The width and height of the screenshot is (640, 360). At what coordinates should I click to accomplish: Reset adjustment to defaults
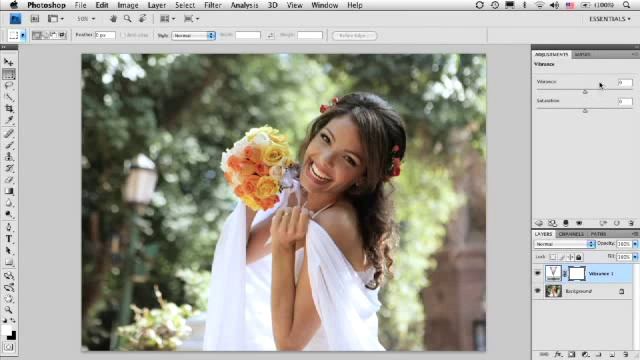[x=617, y=223]
